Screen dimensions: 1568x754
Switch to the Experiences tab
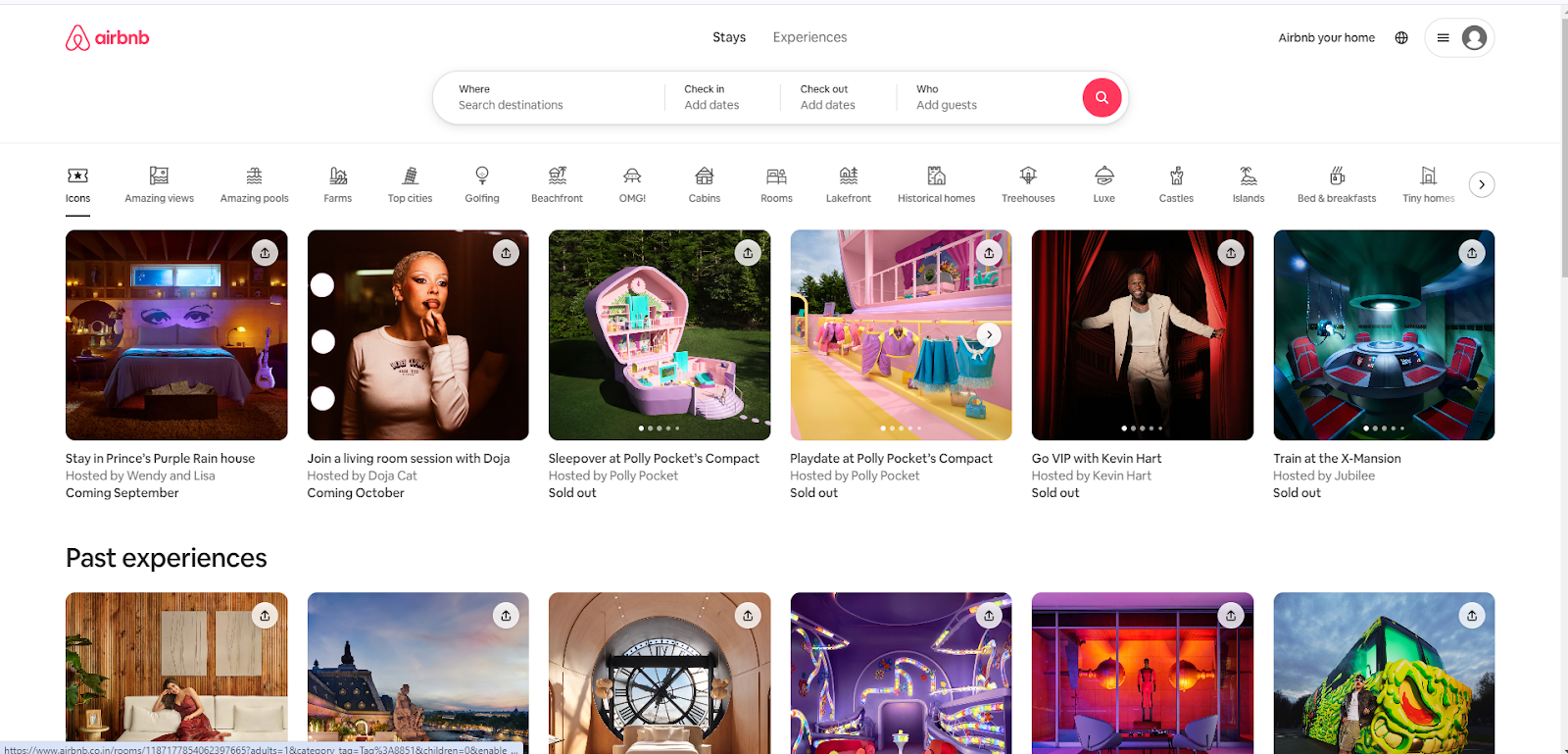pyautogui.click(x=809, y=37)
